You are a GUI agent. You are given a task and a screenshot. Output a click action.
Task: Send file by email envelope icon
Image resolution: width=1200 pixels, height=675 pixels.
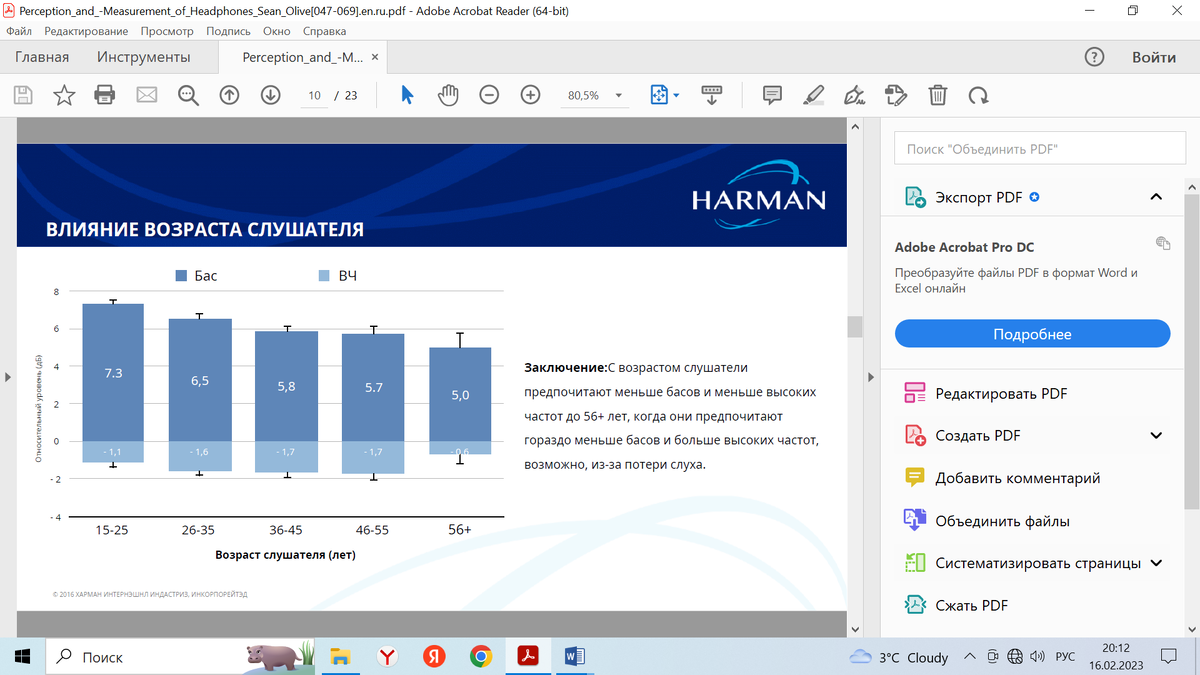[147, 95]
